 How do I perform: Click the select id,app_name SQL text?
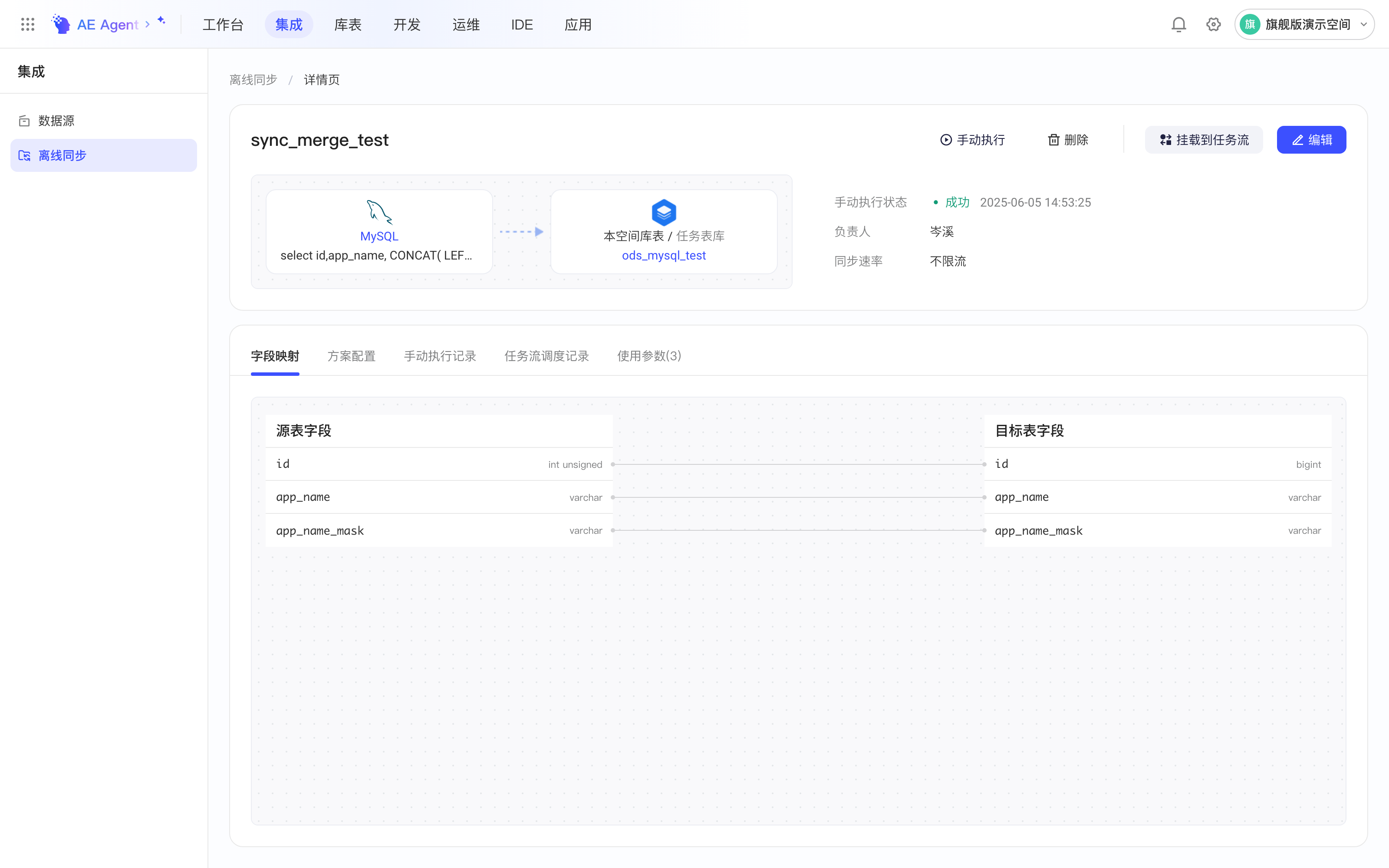[x=376, y=256]
